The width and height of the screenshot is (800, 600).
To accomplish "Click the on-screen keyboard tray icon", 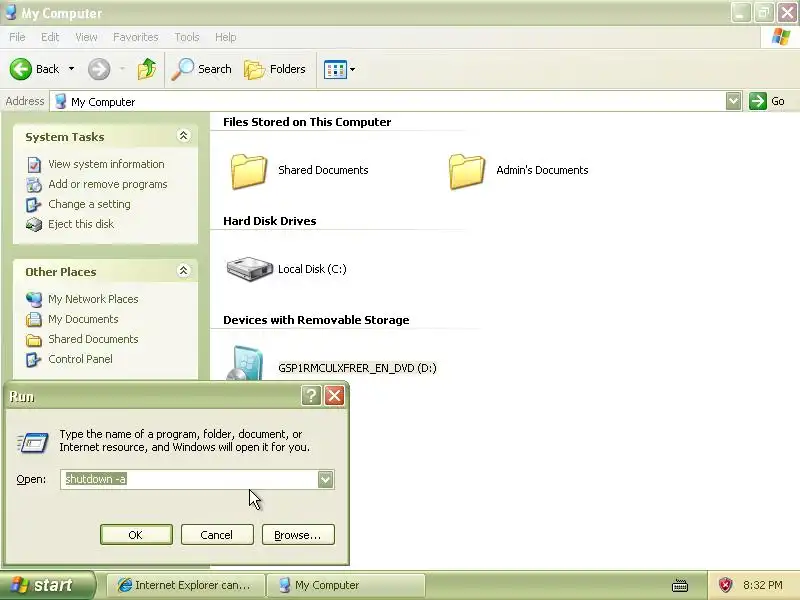I will 680,585.
